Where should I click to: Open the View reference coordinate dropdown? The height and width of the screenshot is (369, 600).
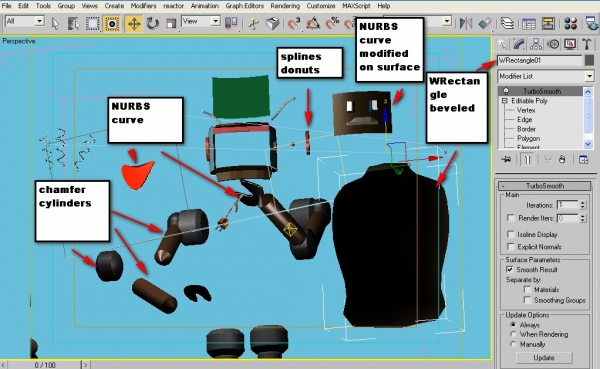(216, 21)
